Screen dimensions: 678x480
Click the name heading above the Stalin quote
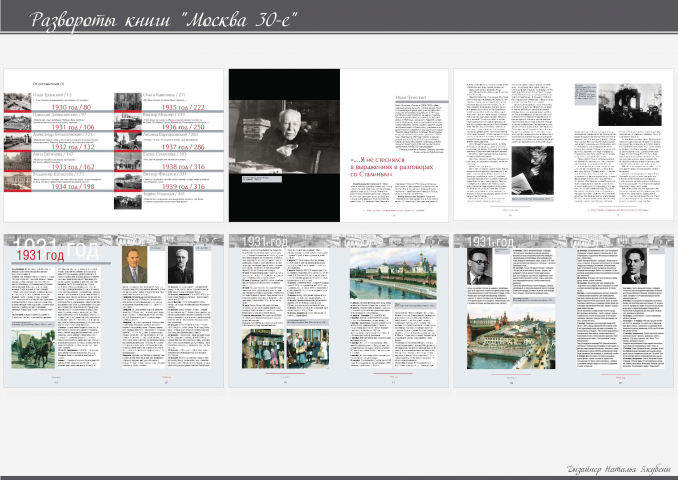(x=411, y=98)
